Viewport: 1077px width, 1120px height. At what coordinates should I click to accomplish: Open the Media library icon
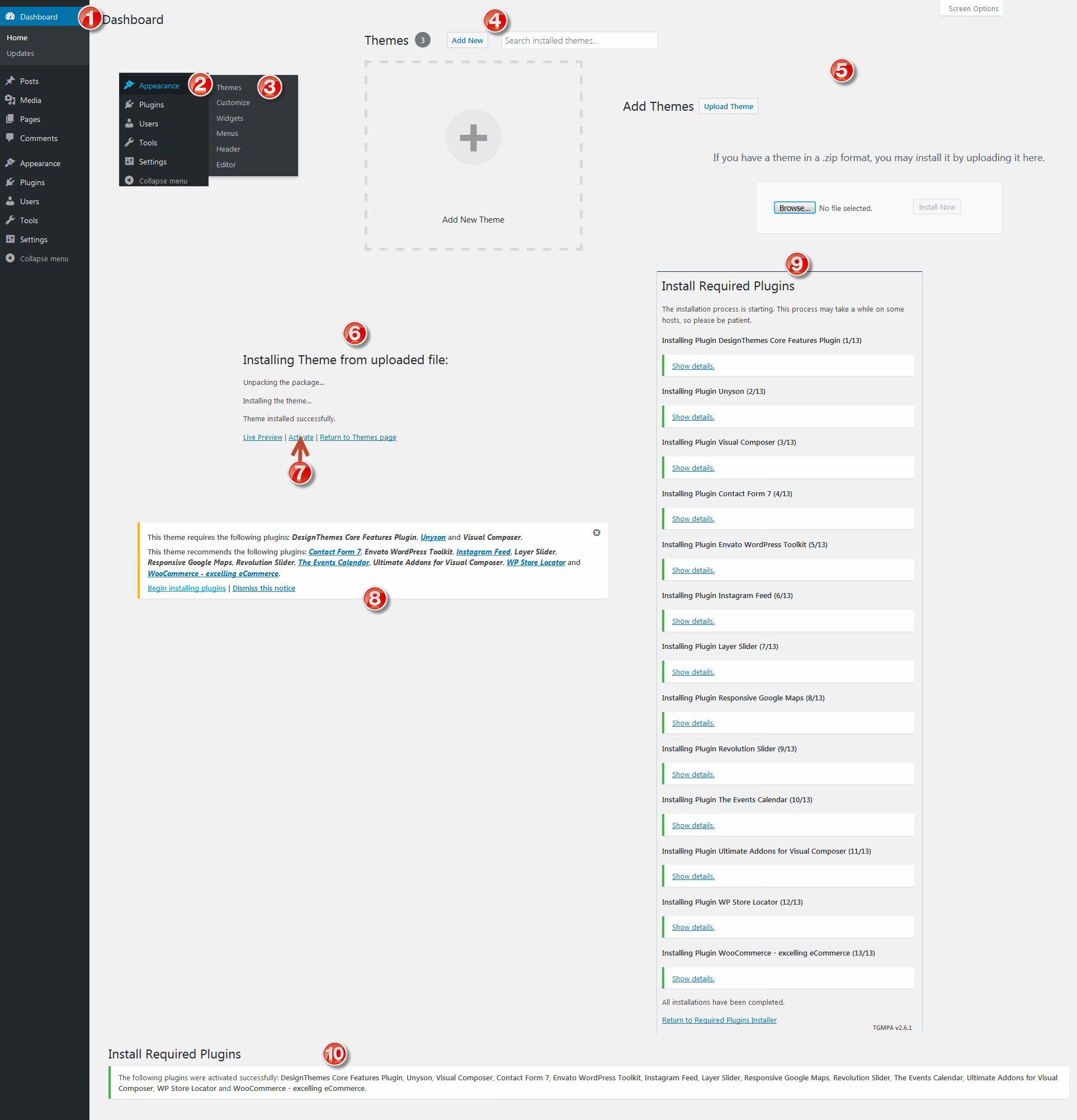(x=11, y=100)
